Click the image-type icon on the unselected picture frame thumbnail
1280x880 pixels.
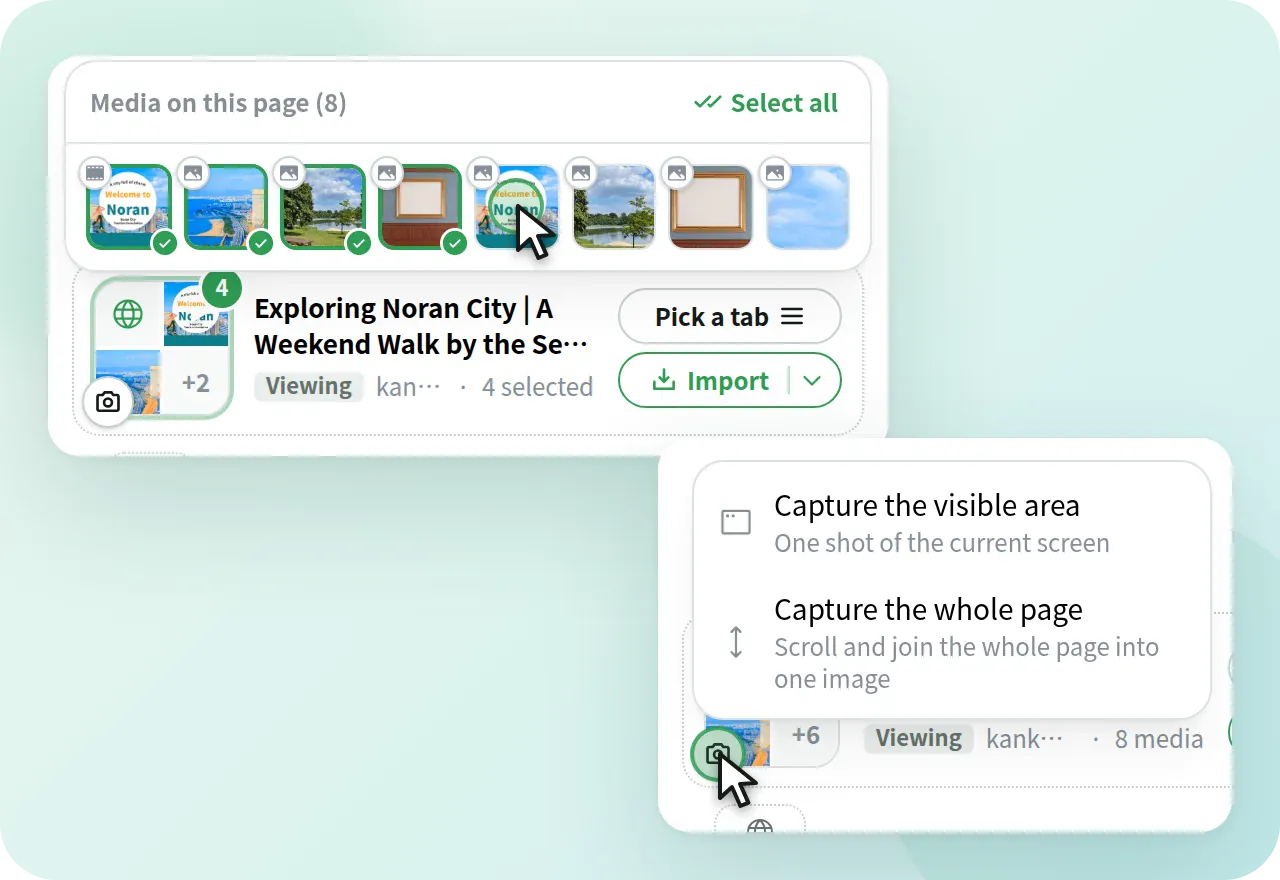pyautogui.click(x=677, y=173)
